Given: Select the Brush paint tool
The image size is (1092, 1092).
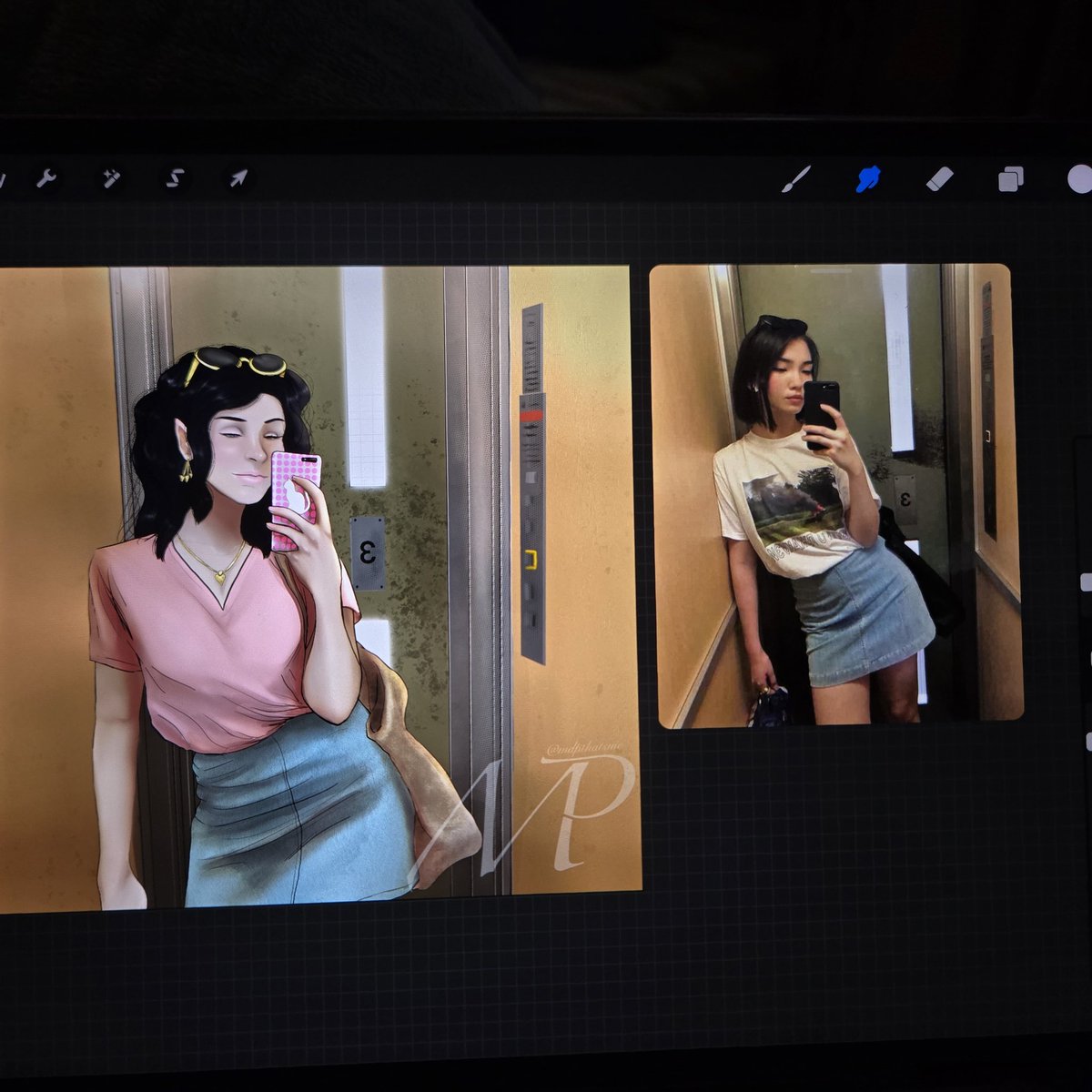Looking at the screenshot, I should 796,179.
